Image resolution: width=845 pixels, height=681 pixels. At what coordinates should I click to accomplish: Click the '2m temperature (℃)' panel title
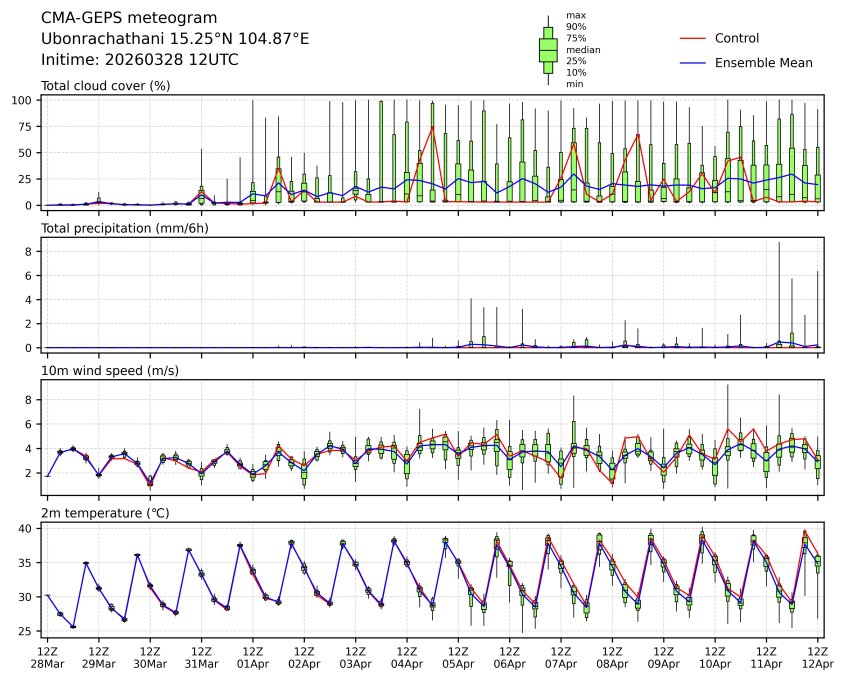[x=103, y=513]
